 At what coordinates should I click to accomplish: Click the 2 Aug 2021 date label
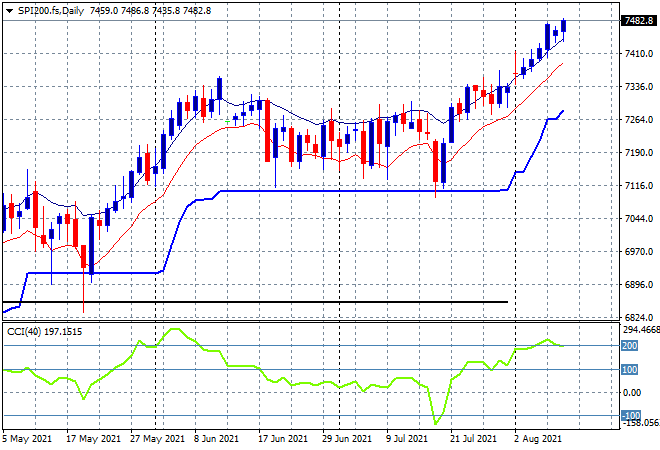538,439
